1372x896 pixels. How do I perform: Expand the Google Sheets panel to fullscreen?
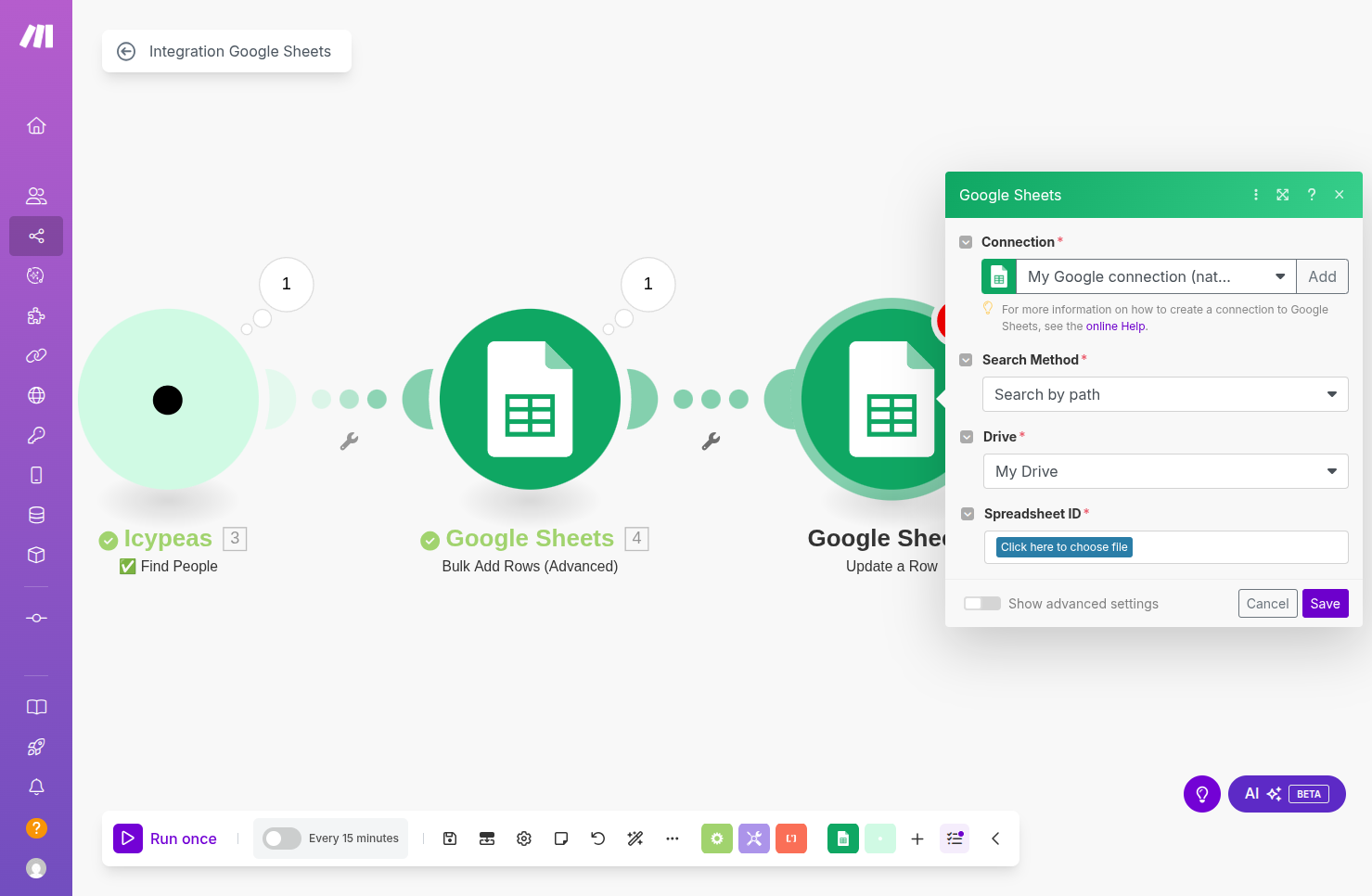coord(1283,195)
